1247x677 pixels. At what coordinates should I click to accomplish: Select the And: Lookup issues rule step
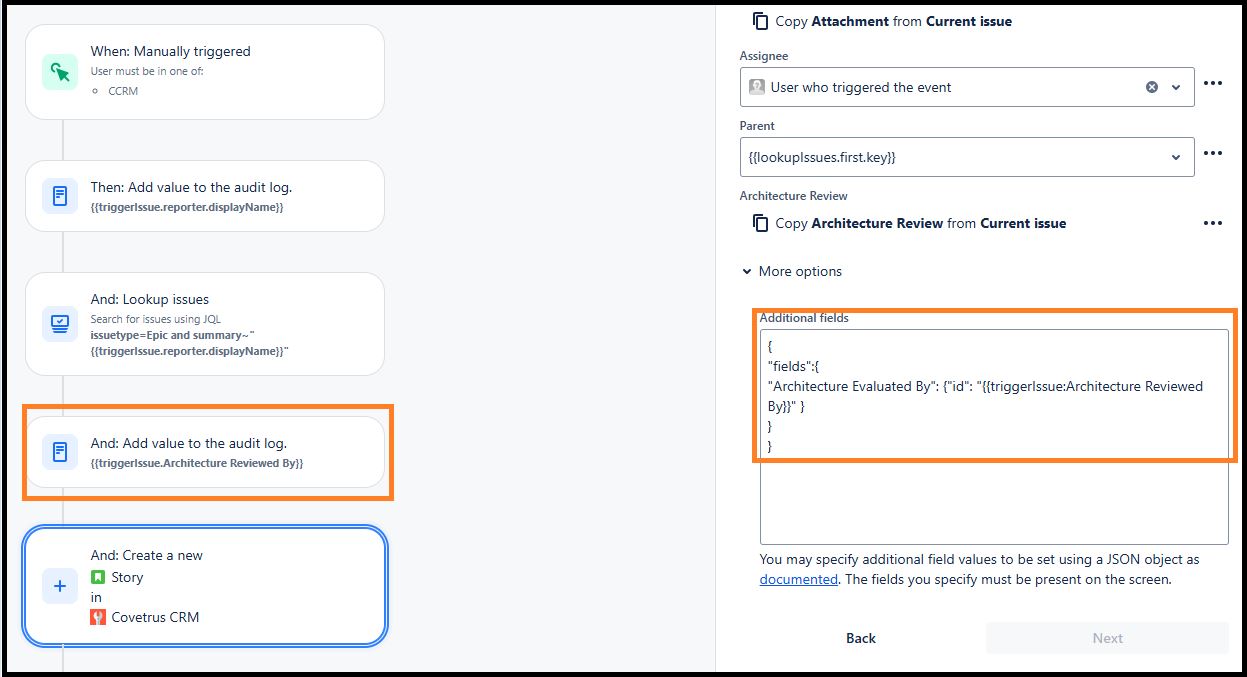[x=205, y=324]
